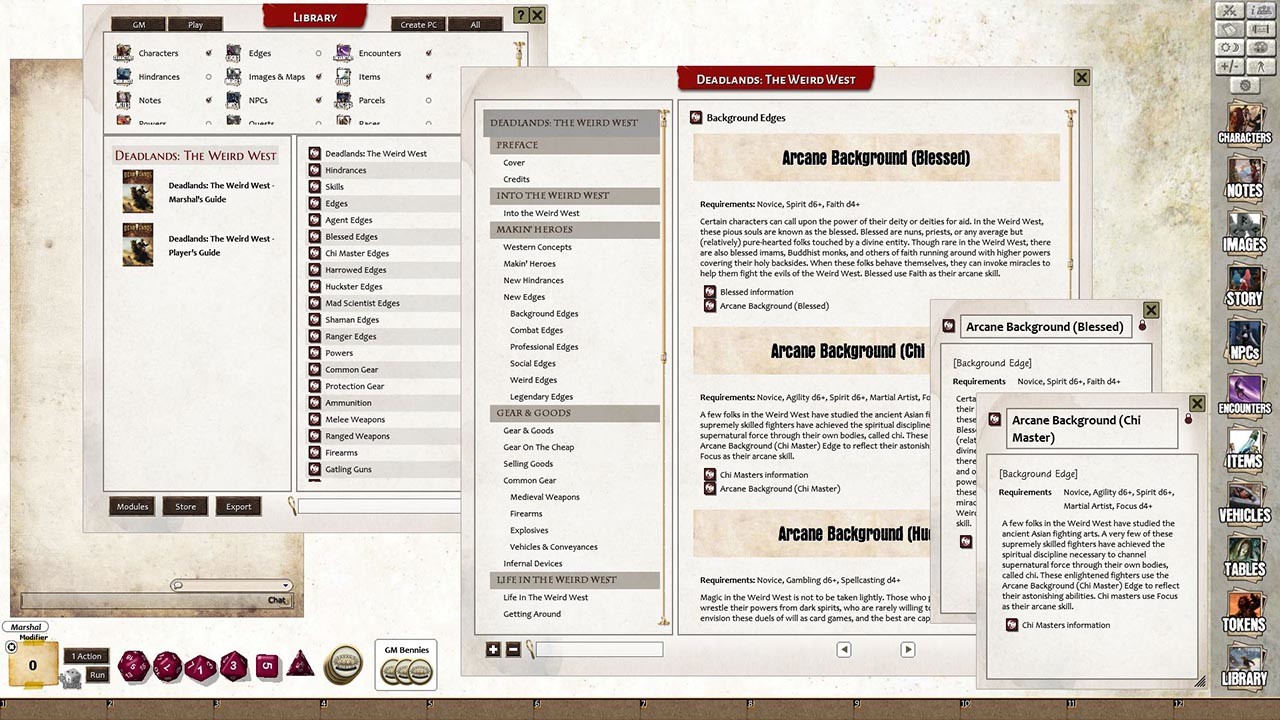The image size is (1280, 720).
Task: Enable the Parcels checkbox in the Library
Action: [x=427, y=100]
